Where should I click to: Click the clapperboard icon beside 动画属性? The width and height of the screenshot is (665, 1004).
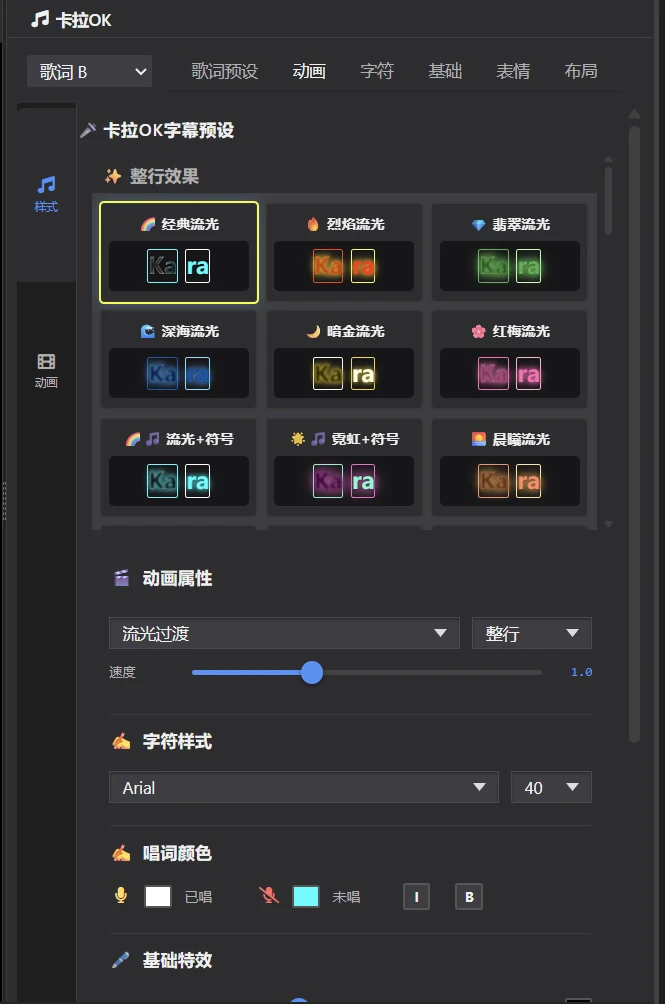[121, 578]
